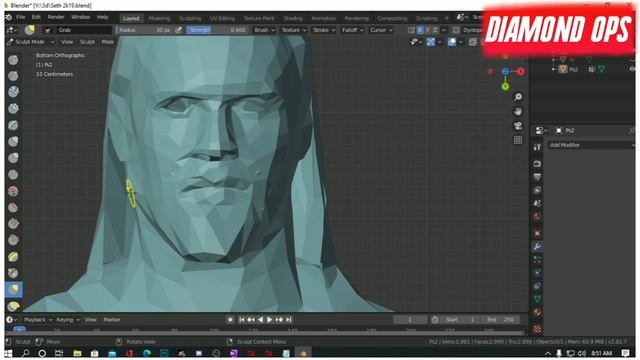The width and height of the screenshot is (640, 360).
Task: Switch to the UV Editing workspace tab
Action: (x=222, y=18)
